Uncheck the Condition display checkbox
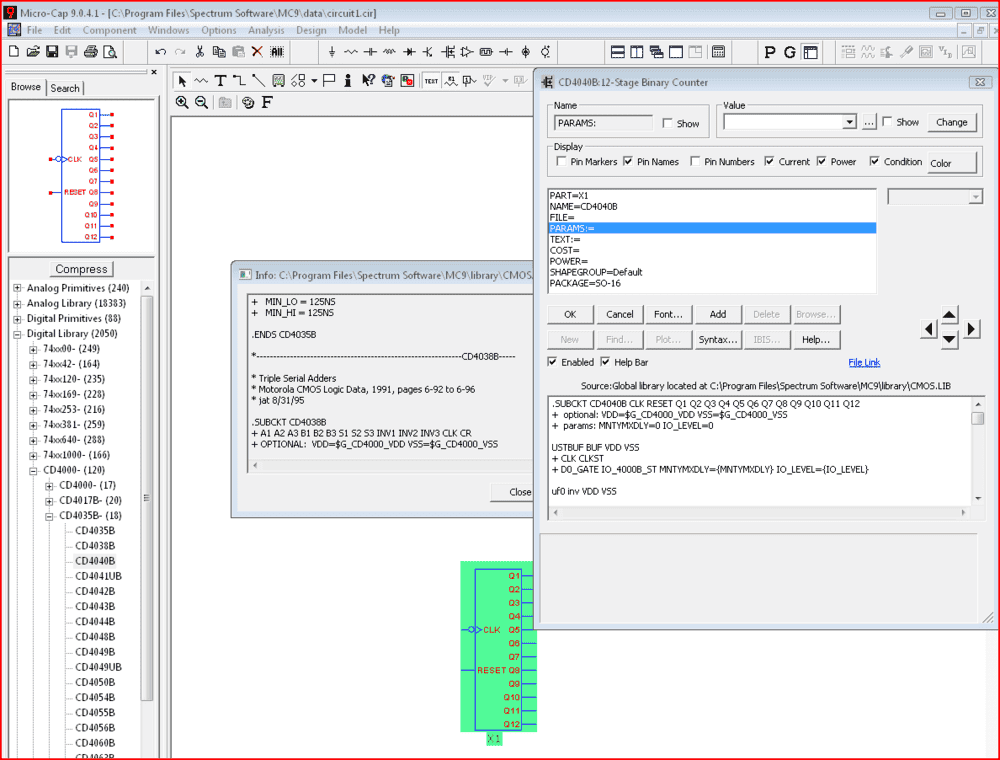 874,161
